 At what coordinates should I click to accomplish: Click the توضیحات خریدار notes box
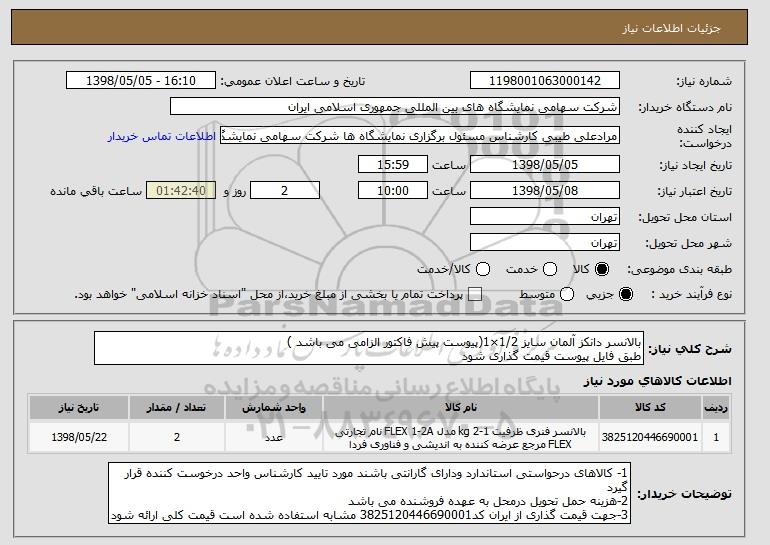point(369,493)
